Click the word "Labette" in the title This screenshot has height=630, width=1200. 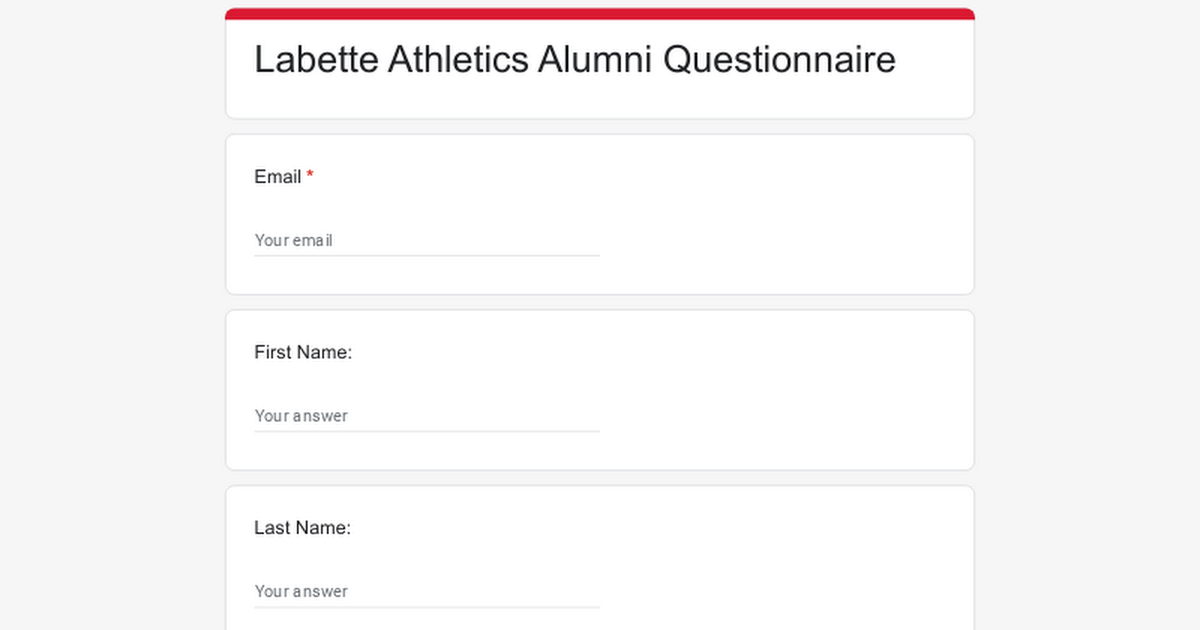click(x=316, y=60)
